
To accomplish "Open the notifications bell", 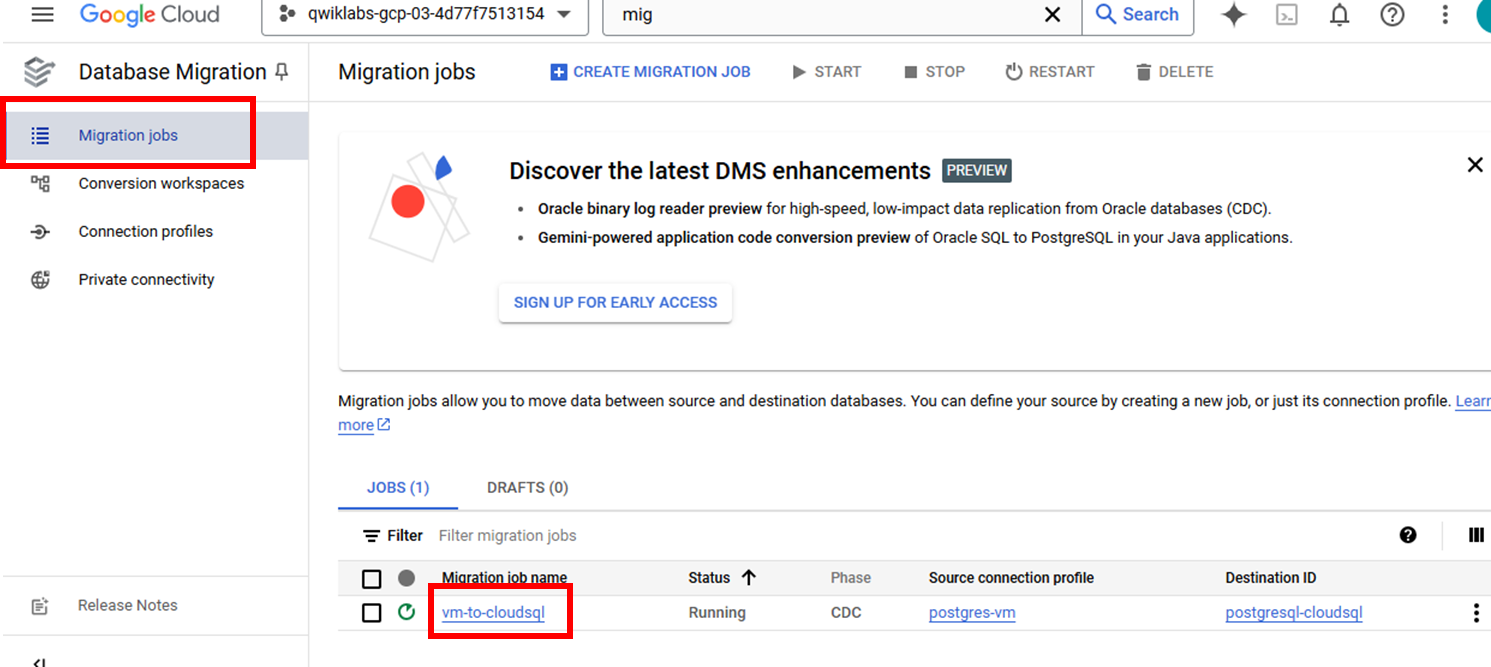I will coord(1340,15).
